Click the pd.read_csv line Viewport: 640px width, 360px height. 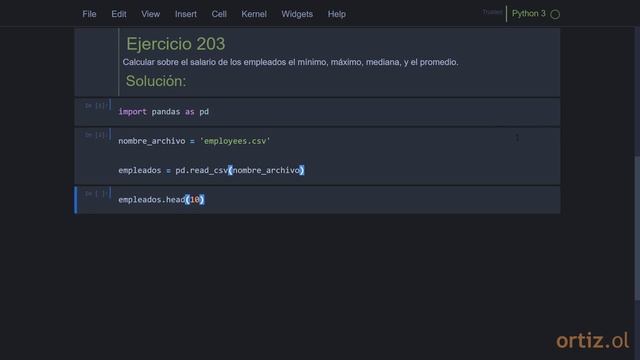[211, 170]
